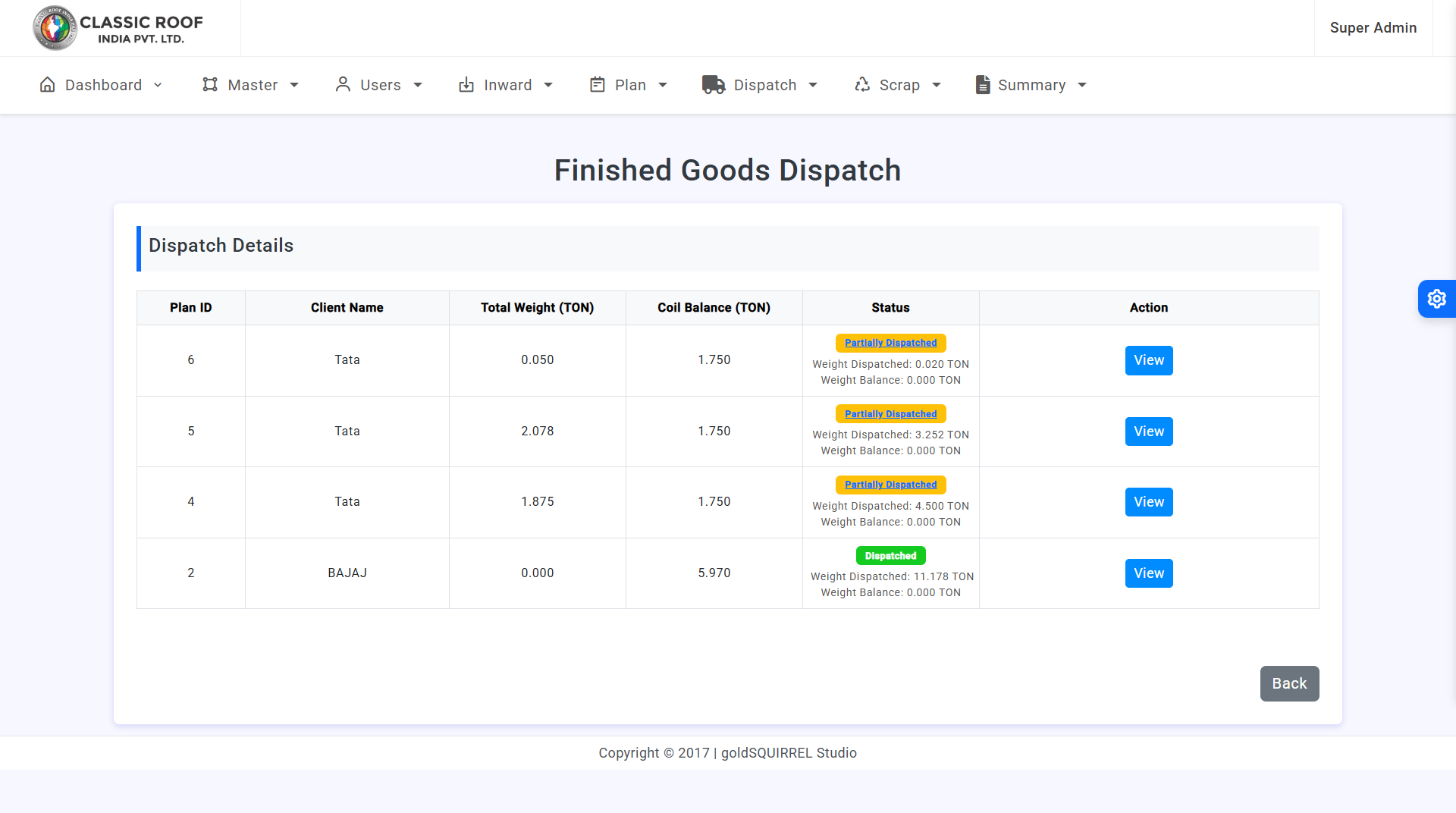Click the Dashboard home icon
Screen dimensions: 1456x813
click(x=47, y=85)
